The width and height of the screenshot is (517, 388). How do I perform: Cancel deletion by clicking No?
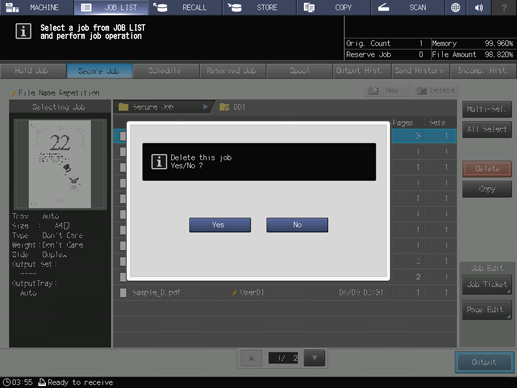coord(297,225)
